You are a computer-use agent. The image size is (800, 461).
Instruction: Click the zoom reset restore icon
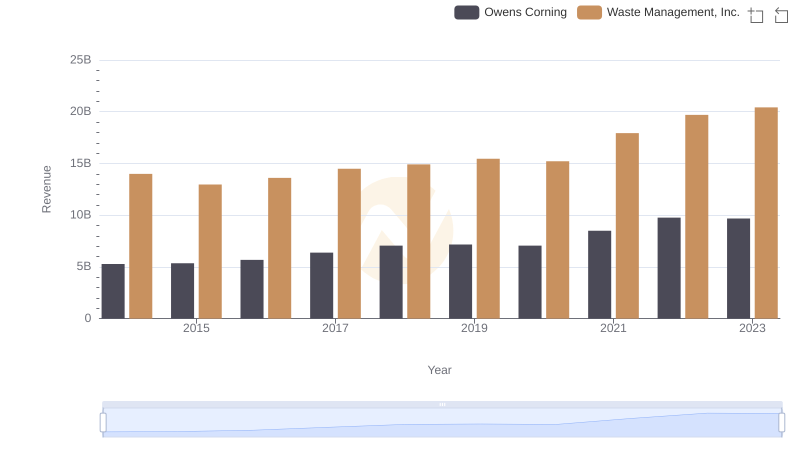pos(781,15)
